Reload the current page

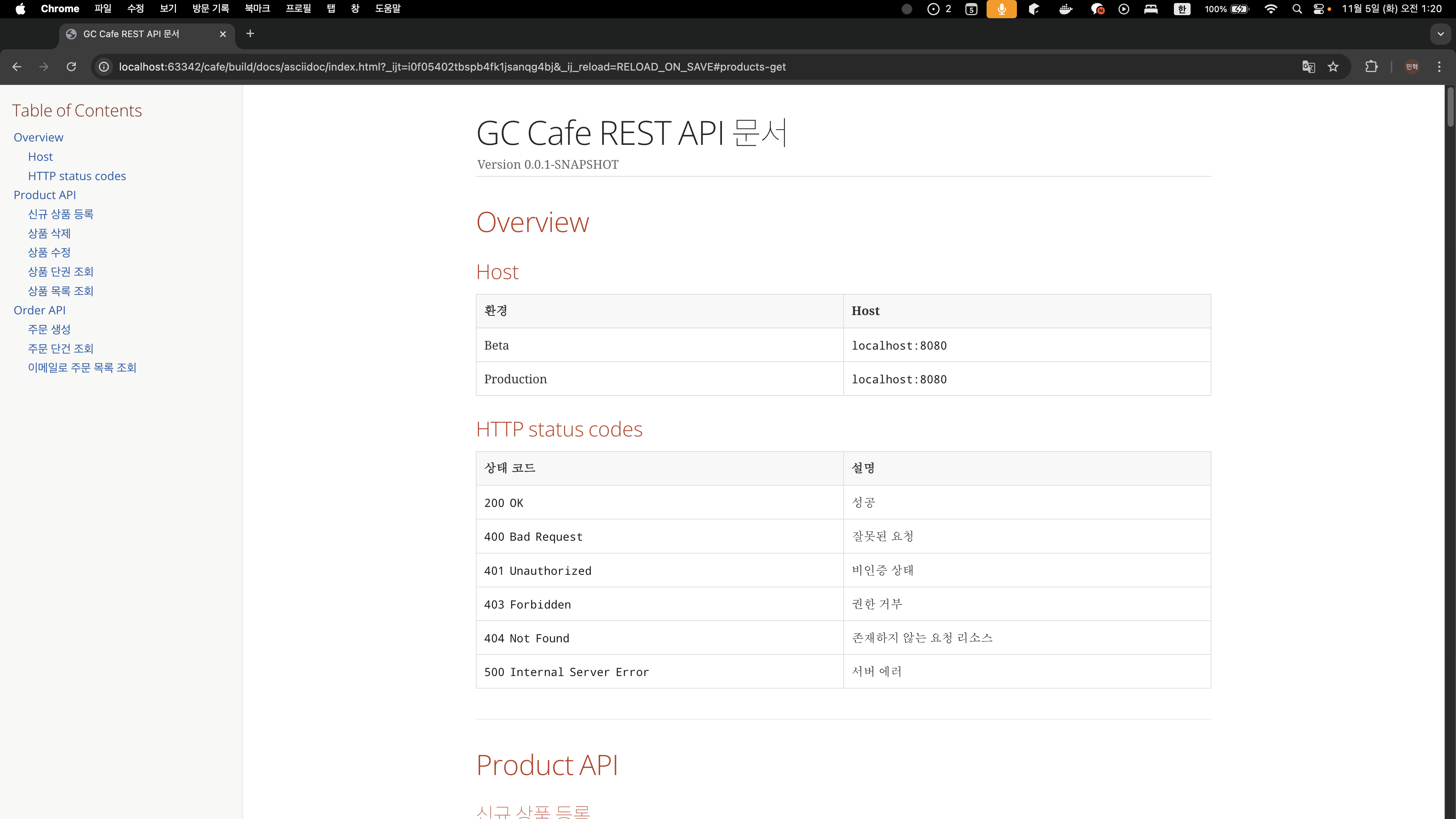click(x=71, y=67)
